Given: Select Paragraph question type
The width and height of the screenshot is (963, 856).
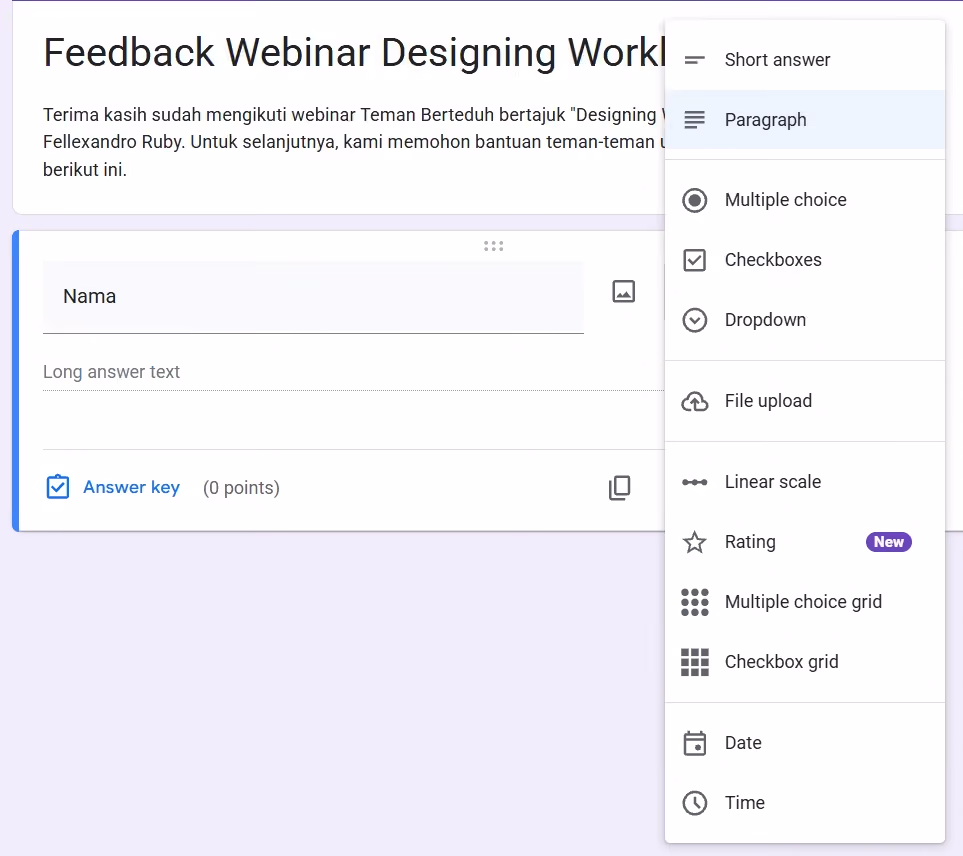Looking at the screenshot, I should (805, 120).
